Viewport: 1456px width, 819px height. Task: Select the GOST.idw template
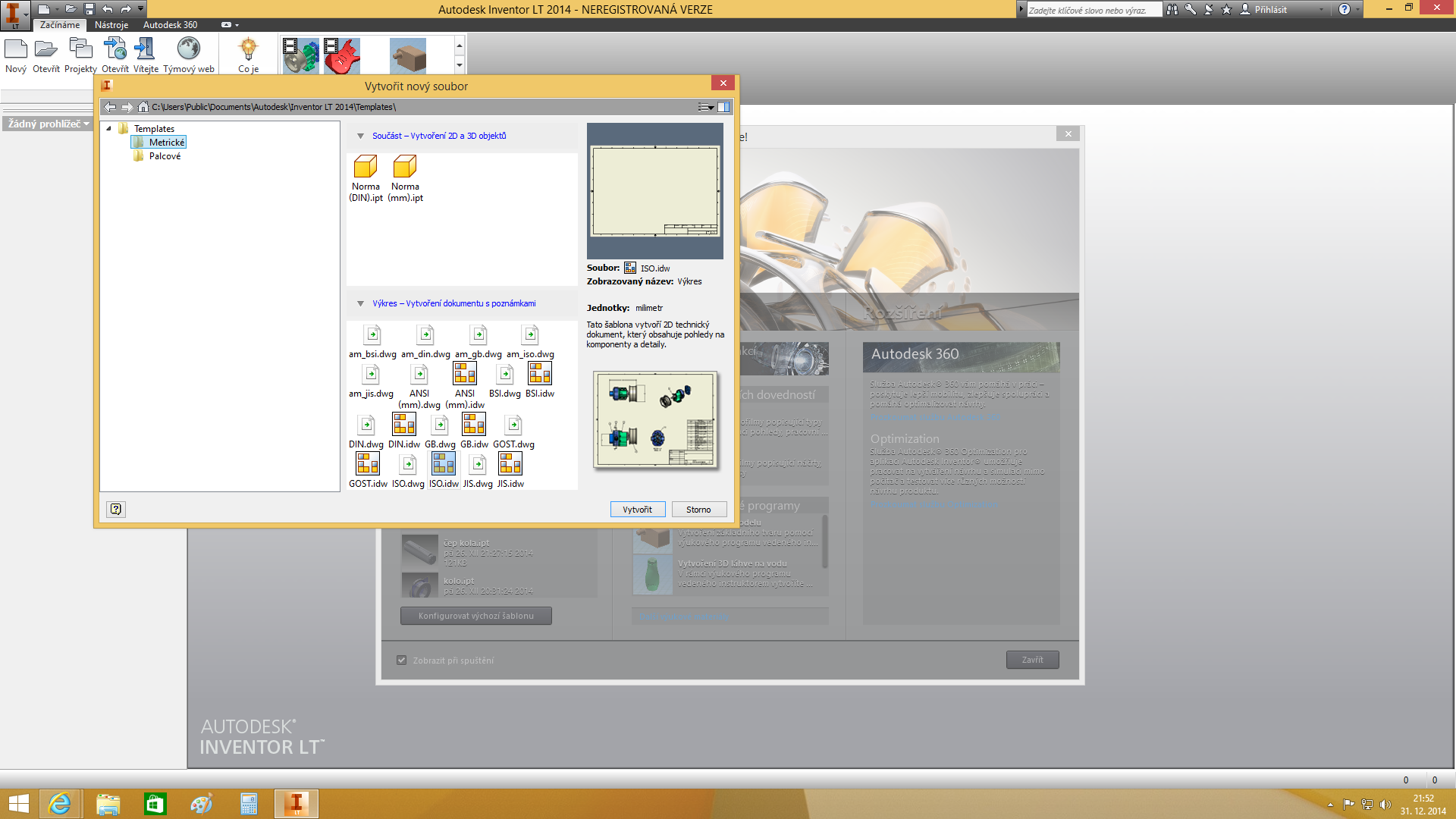coord(368,472)
